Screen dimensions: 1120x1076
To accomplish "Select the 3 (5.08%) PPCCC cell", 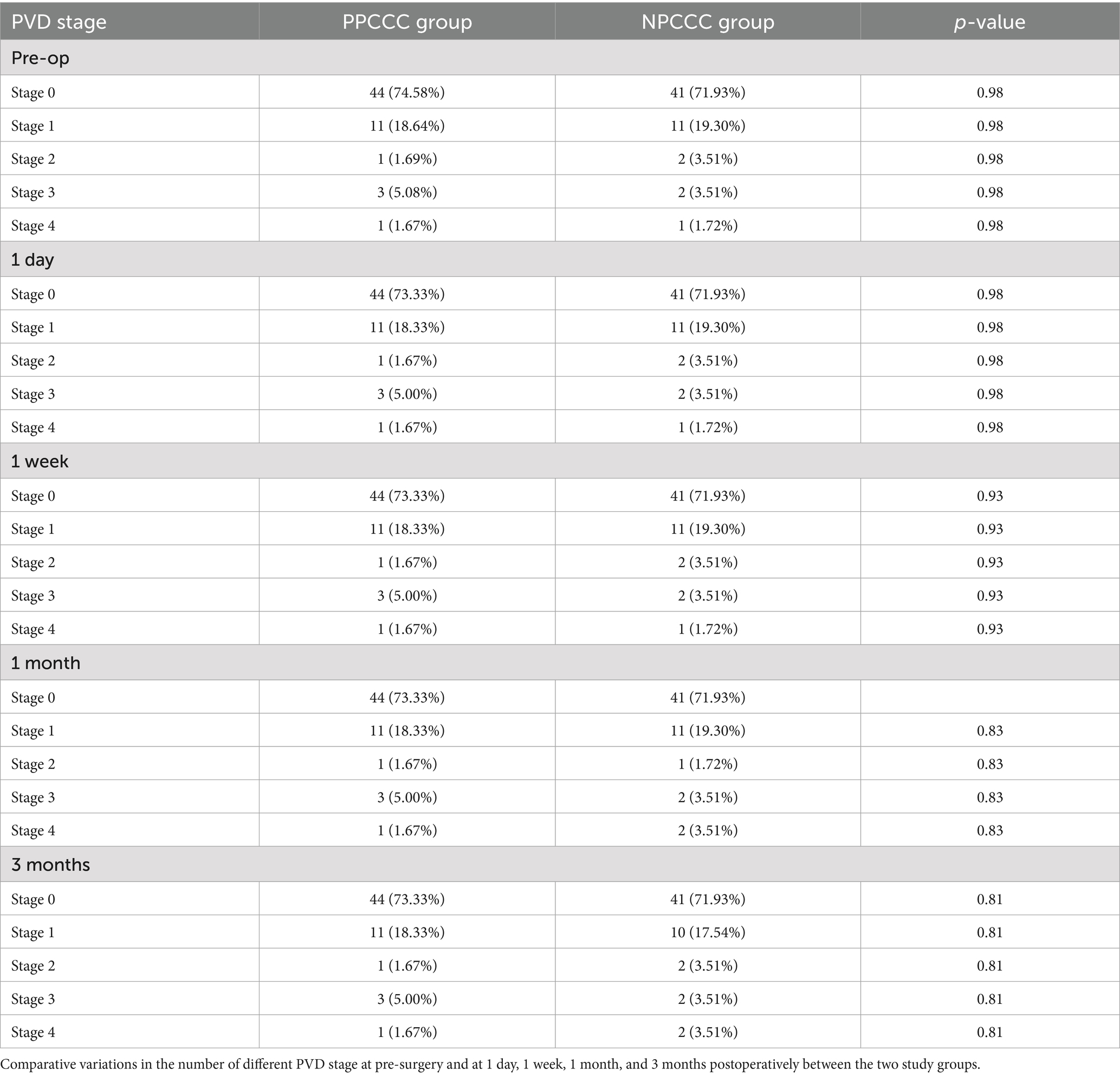I will pyautogui.click(x=407, y=192).
